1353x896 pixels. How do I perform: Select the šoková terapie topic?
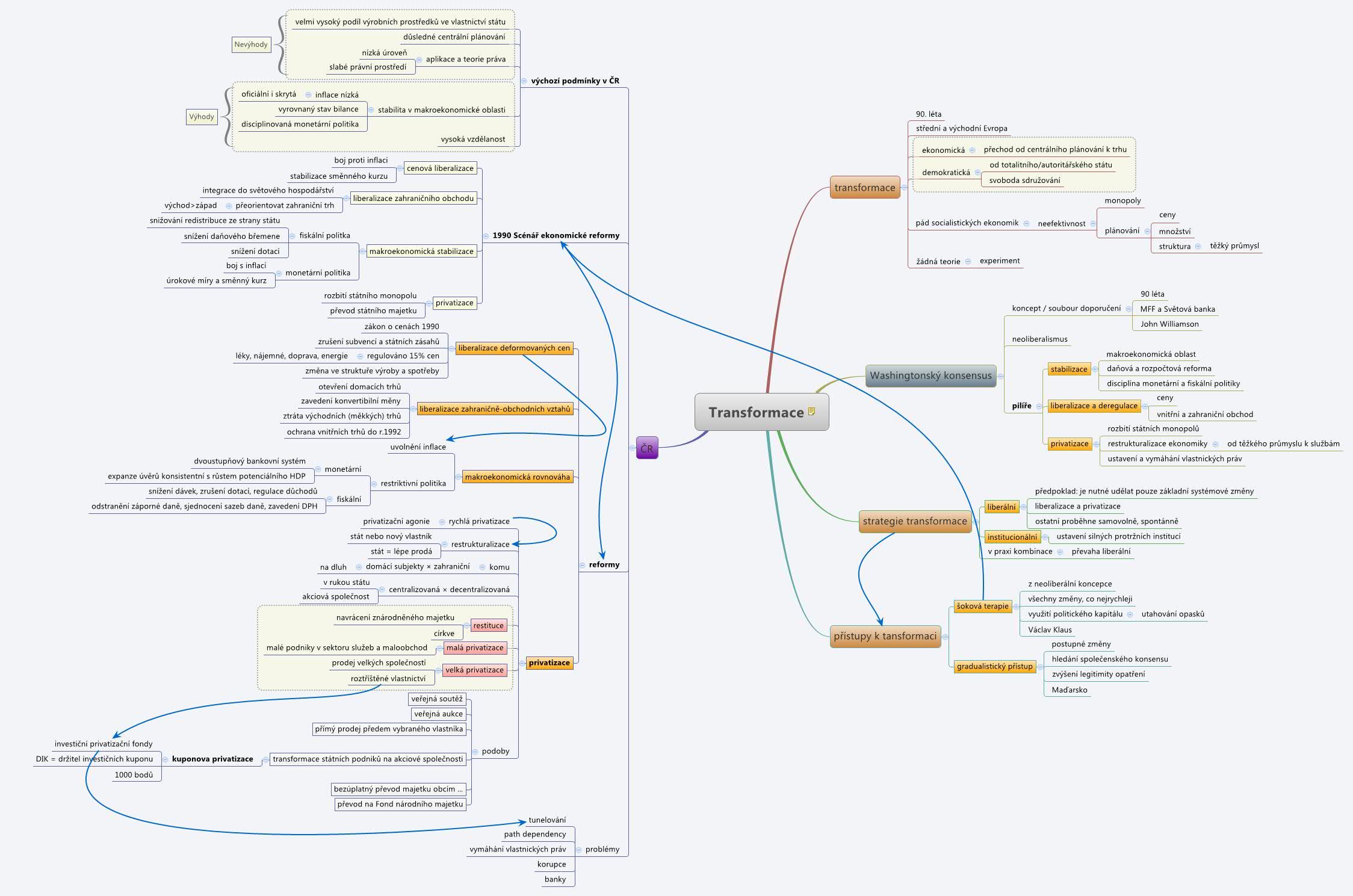[982, 606]
